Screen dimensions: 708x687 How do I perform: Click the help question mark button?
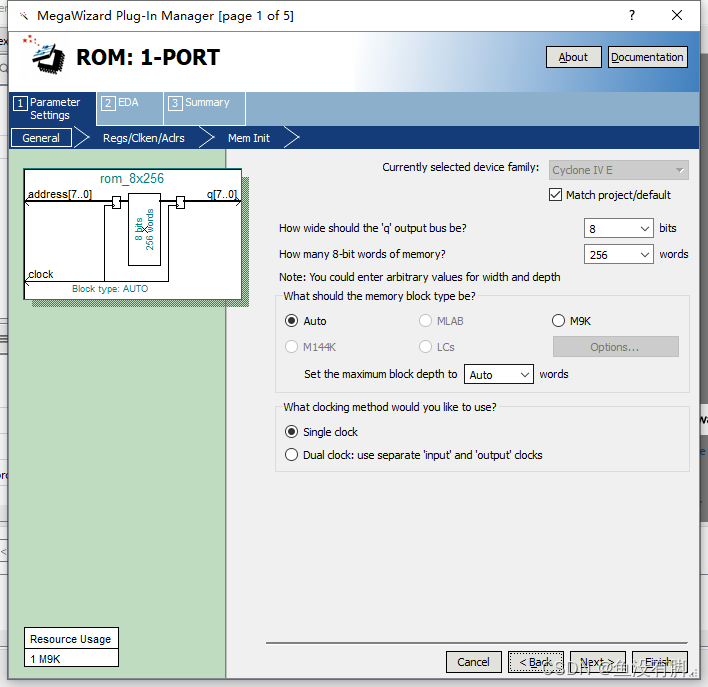[x=632, y=15]
